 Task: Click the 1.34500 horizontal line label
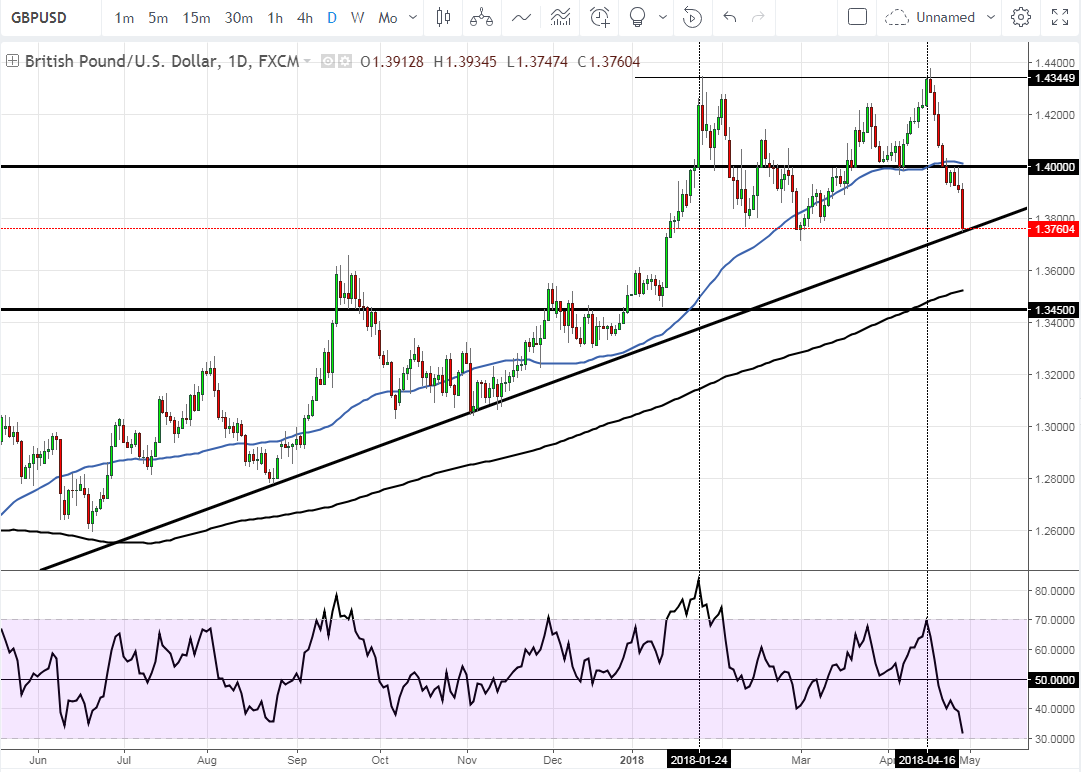[x=1051, y=310]
